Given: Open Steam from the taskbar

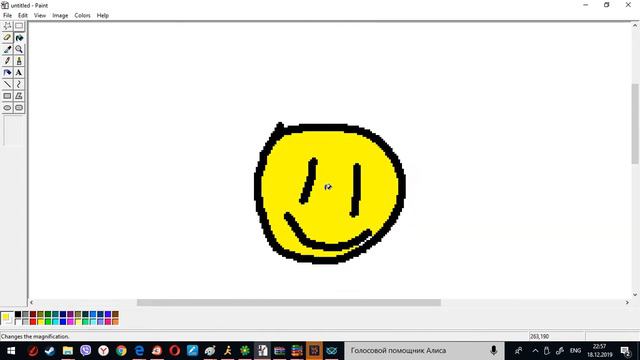Looking at the screenshot, I should click(x=50, y=351).
